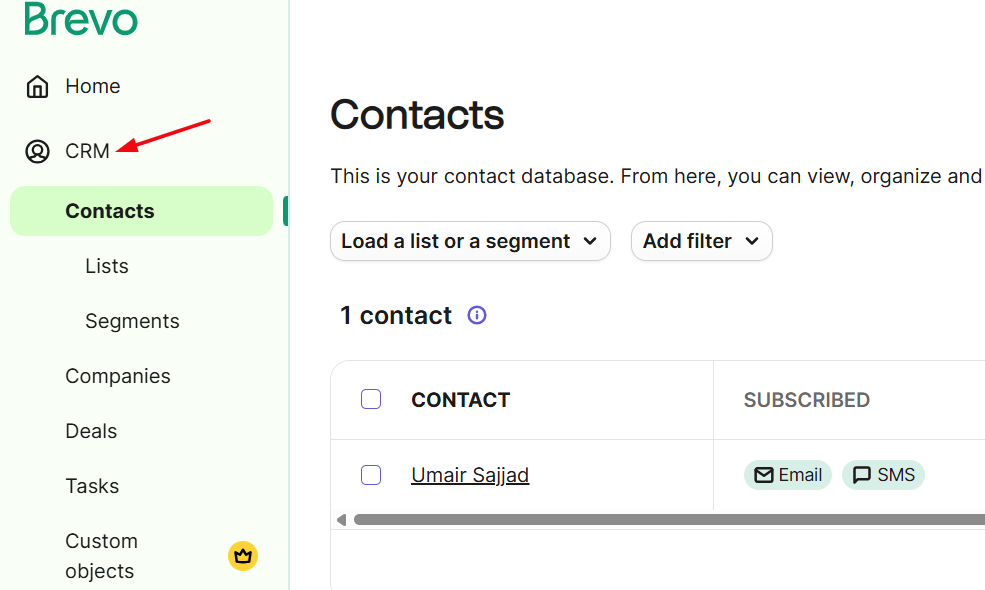Check the box for Umair Sajjad
985x590 pixels.
pos(371,475)
